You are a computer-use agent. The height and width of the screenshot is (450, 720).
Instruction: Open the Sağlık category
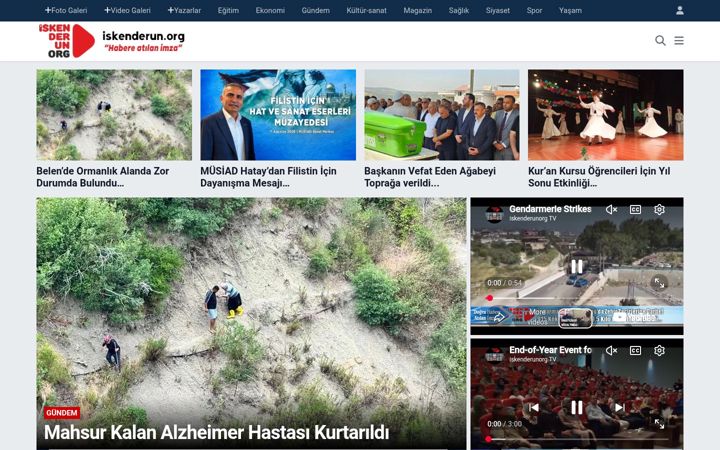459,10
